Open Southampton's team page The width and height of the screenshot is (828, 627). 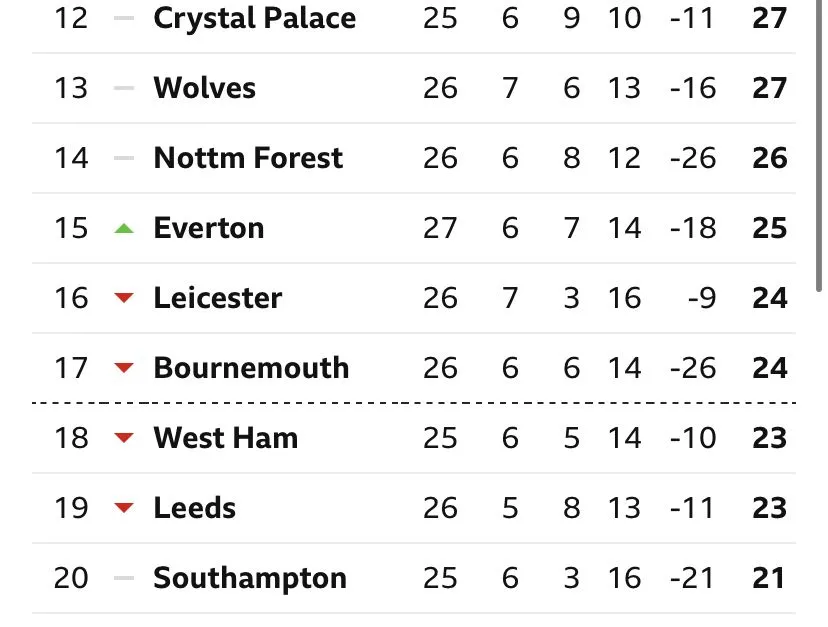(249, 578)
